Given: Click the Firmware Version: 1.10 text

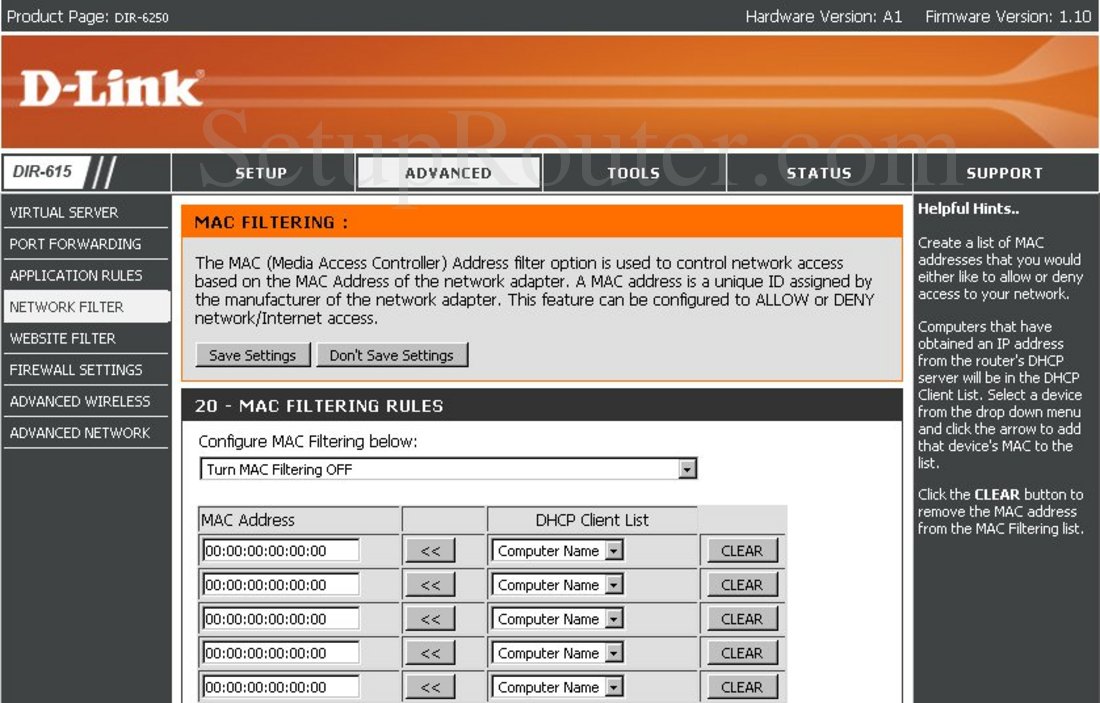Looking at the screenshot, I should tap(1008, 17).
